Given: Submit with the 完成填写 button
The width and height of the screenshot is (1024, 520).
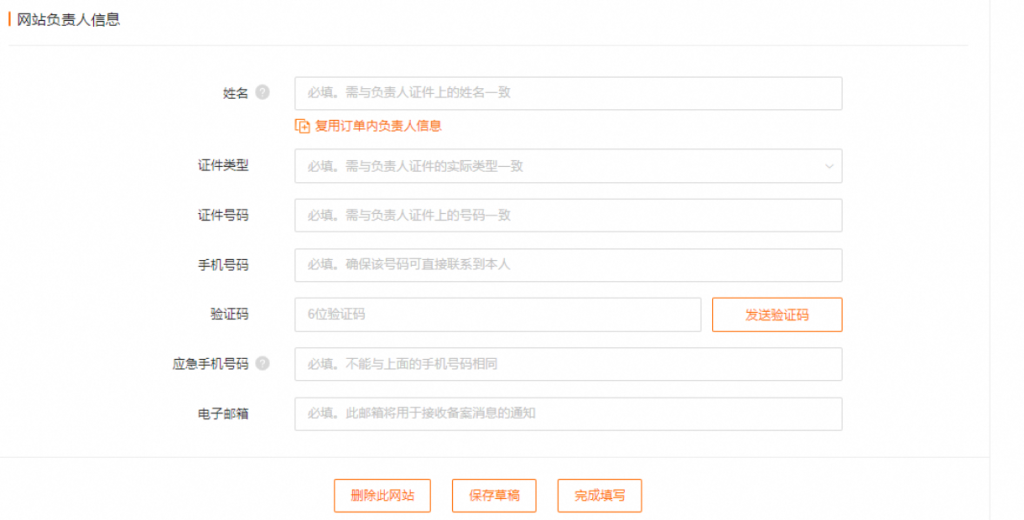Looking at the screenshot, I should pos(599,496).
